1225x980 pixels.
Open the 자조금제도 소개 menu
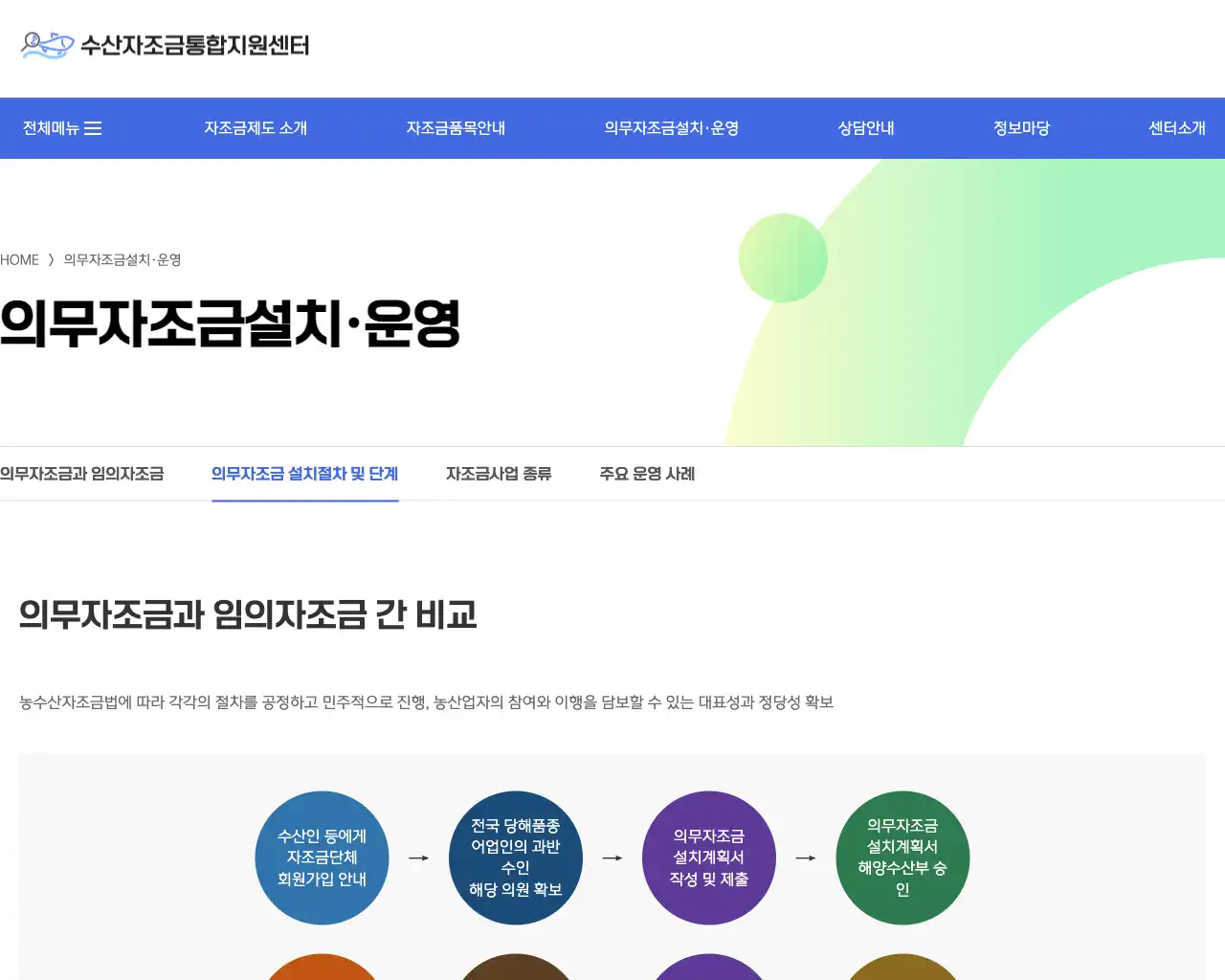click(x=255, y=127)
